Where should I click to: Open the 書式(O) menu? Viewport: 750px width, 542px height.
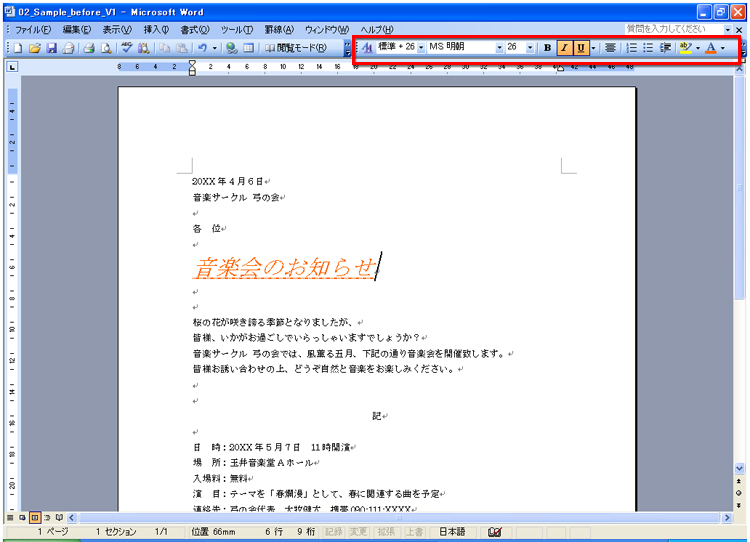(195, 30)
